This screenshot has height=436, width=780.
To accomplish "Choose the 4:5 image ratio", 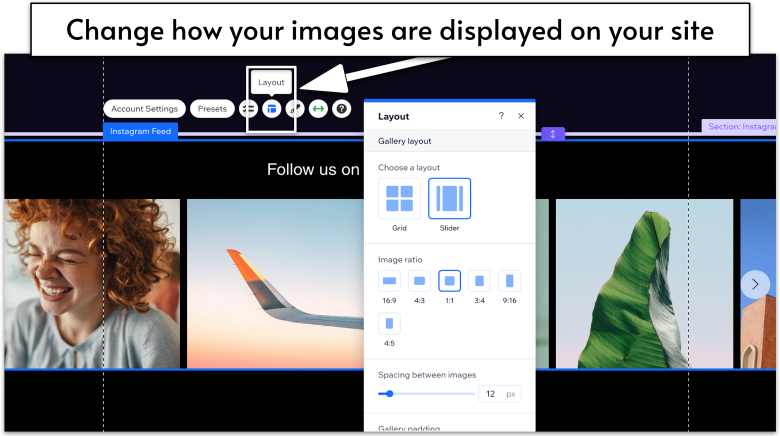I will 389,323.
